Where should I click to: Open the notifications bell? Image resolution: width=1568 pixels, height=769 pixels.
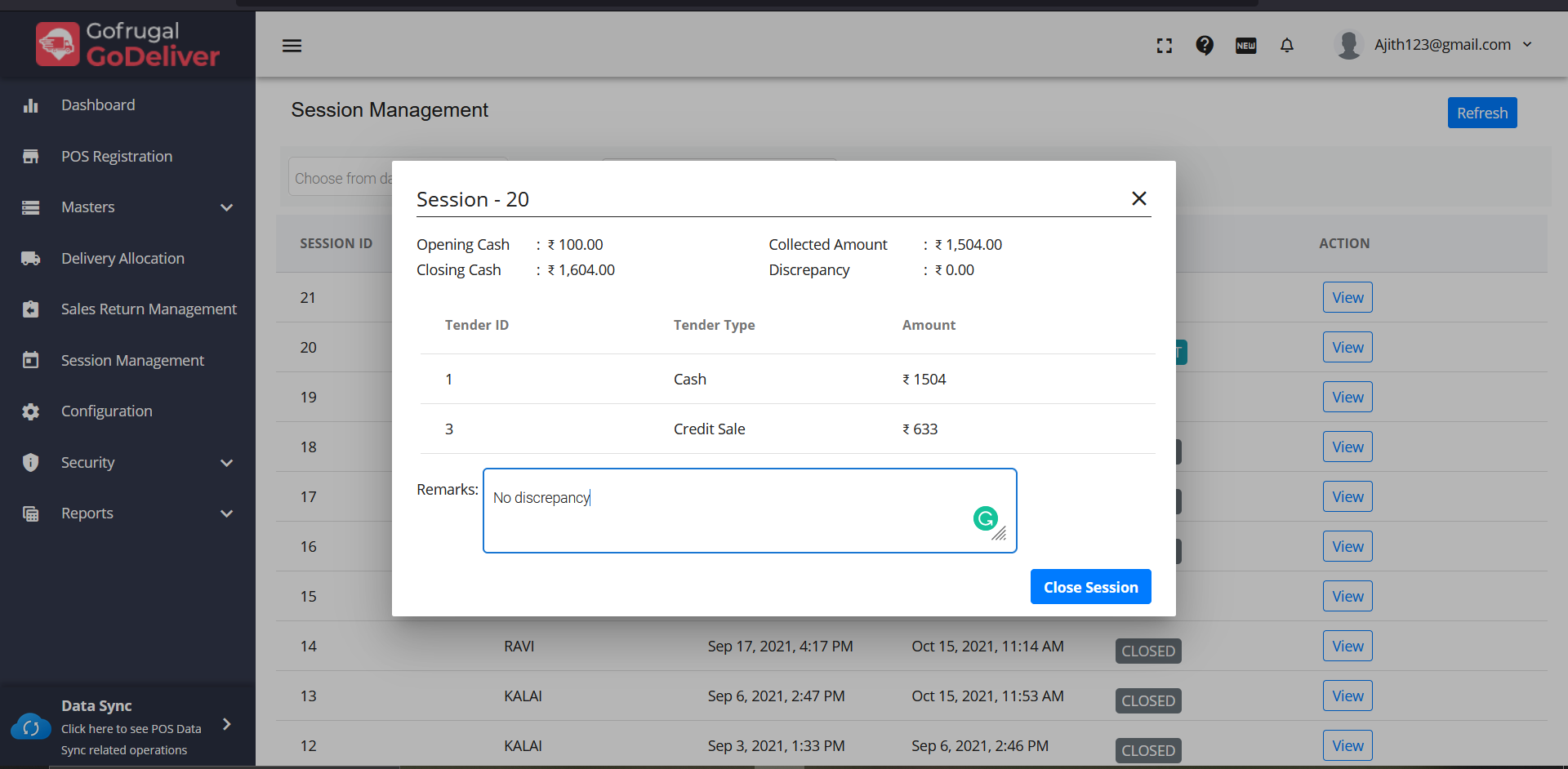1287,46
